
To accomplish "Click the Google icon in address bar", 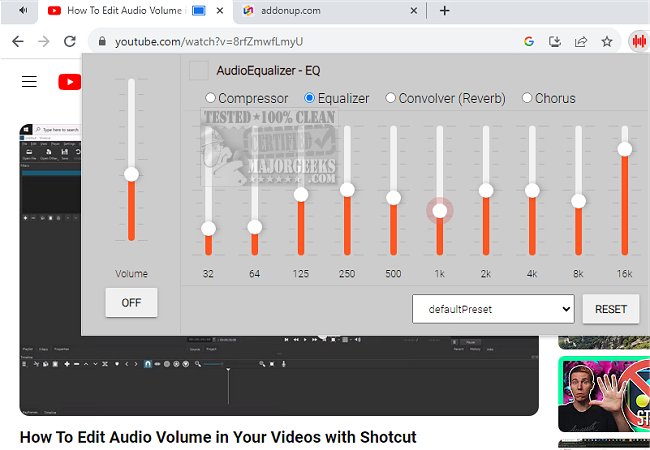I will (x=529, y=42).
